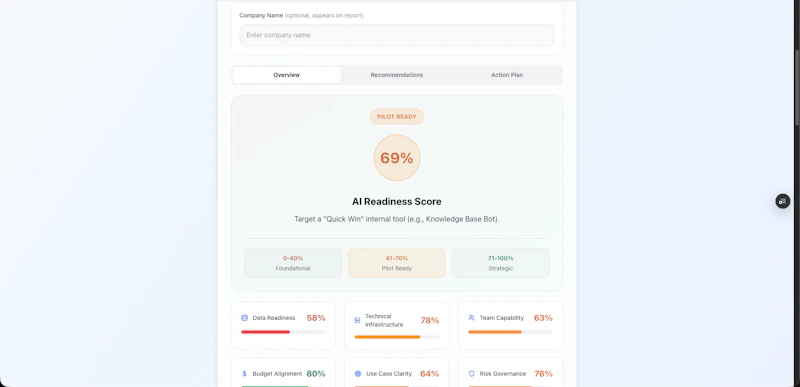
Task: Select the 71-100% Strategic tier box
Action: click(x=501, y=263)
